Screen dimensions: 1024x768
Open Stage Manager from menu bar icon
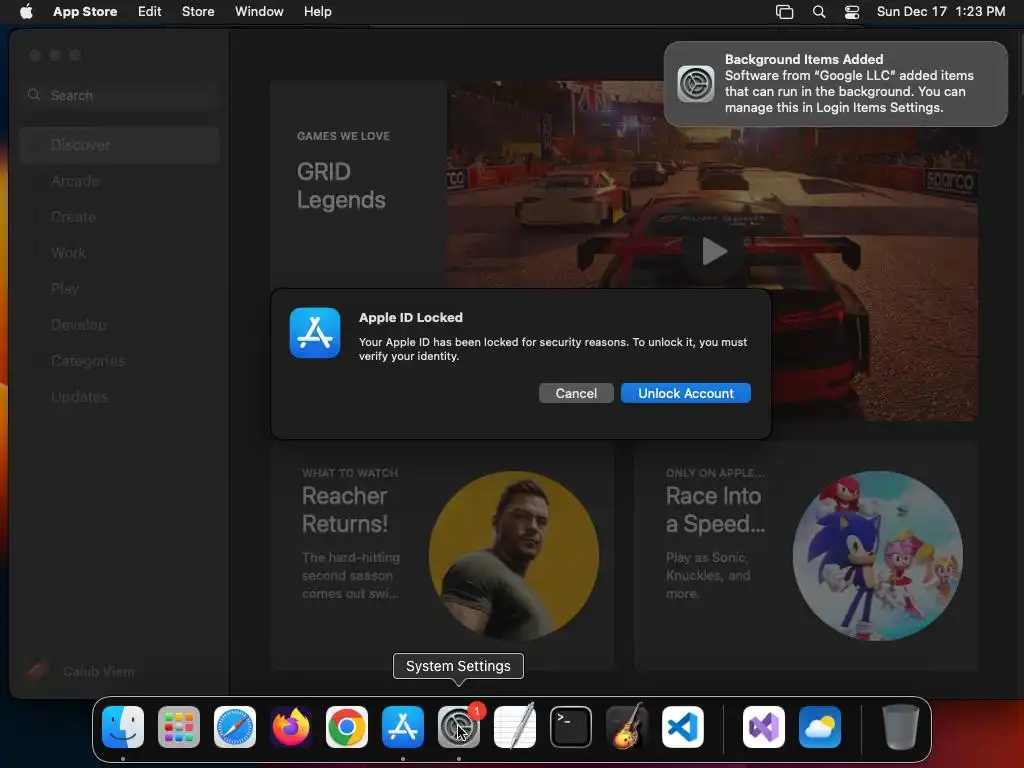tap(784, 12)
